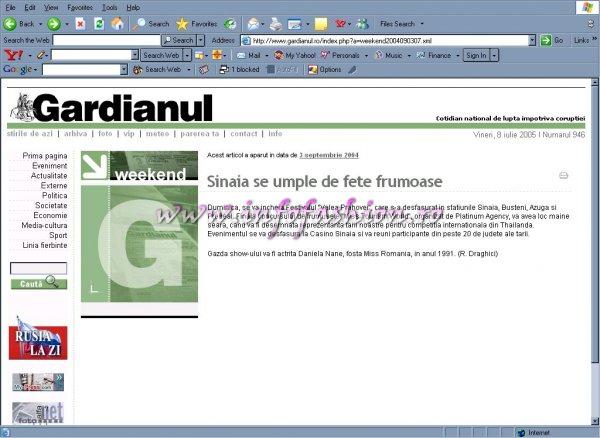Expand the address bar URL dropdown
The height and width of the screenshot is (438, 600).
click(531, 40)
